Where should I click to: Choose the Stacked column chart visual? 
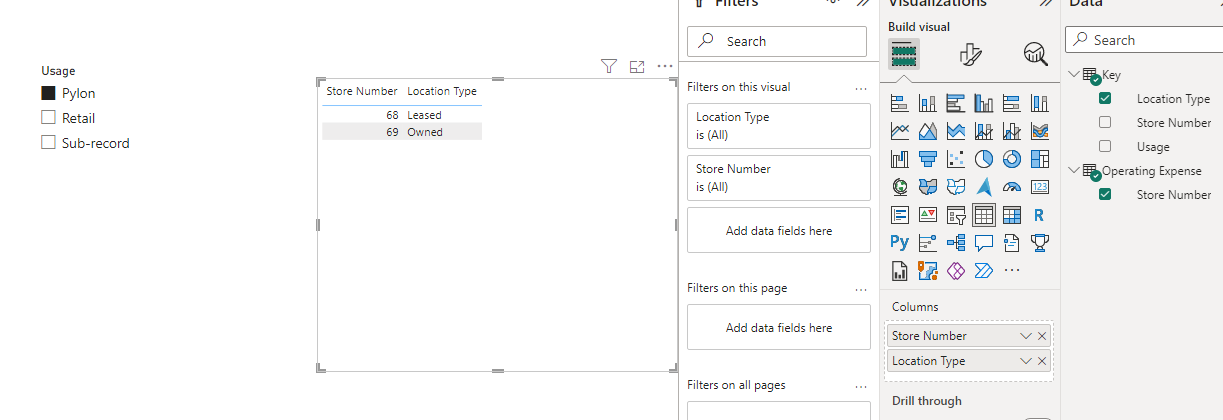927,103
